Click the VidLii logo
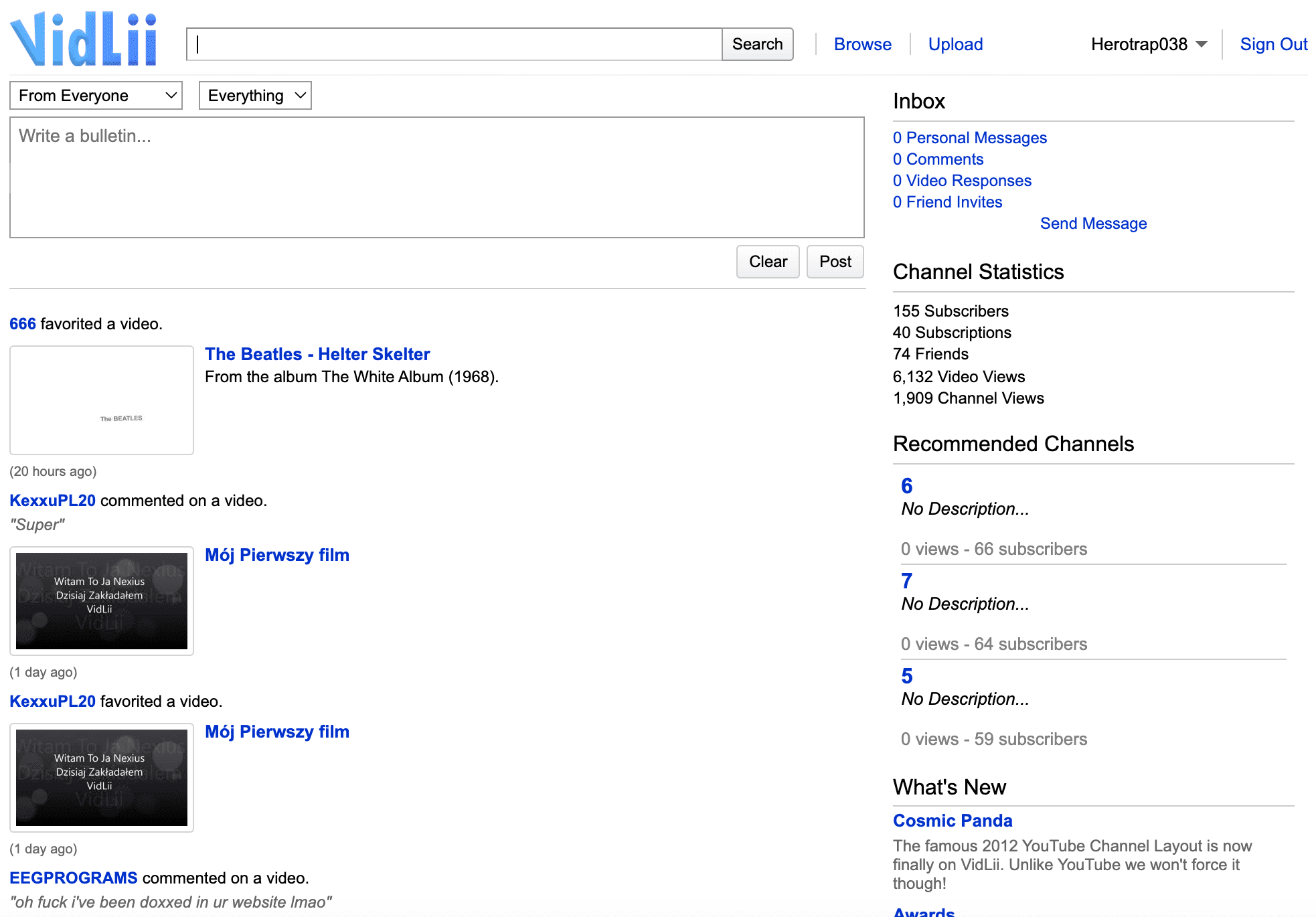 tap(84, 40)
